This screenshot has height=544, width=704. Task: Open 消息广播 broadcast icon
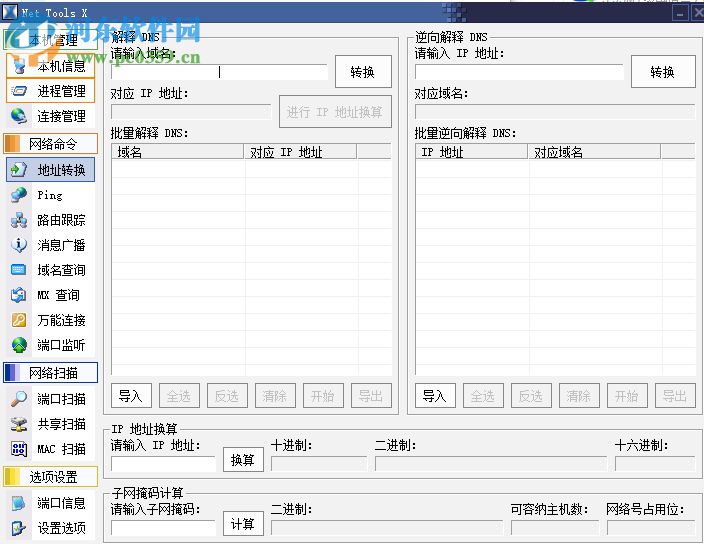(19, 245)
